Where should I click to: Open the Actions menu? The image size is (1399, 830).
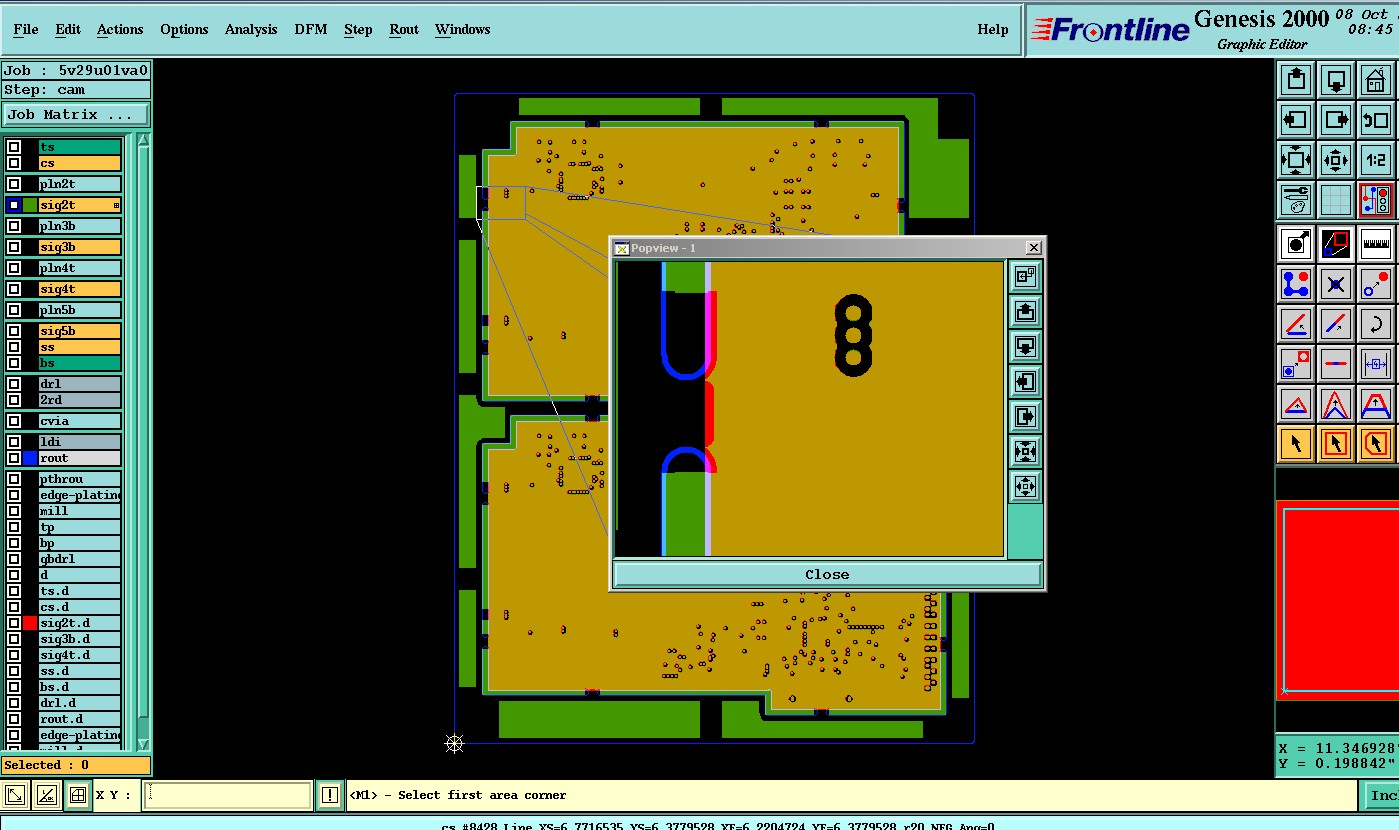120,29
